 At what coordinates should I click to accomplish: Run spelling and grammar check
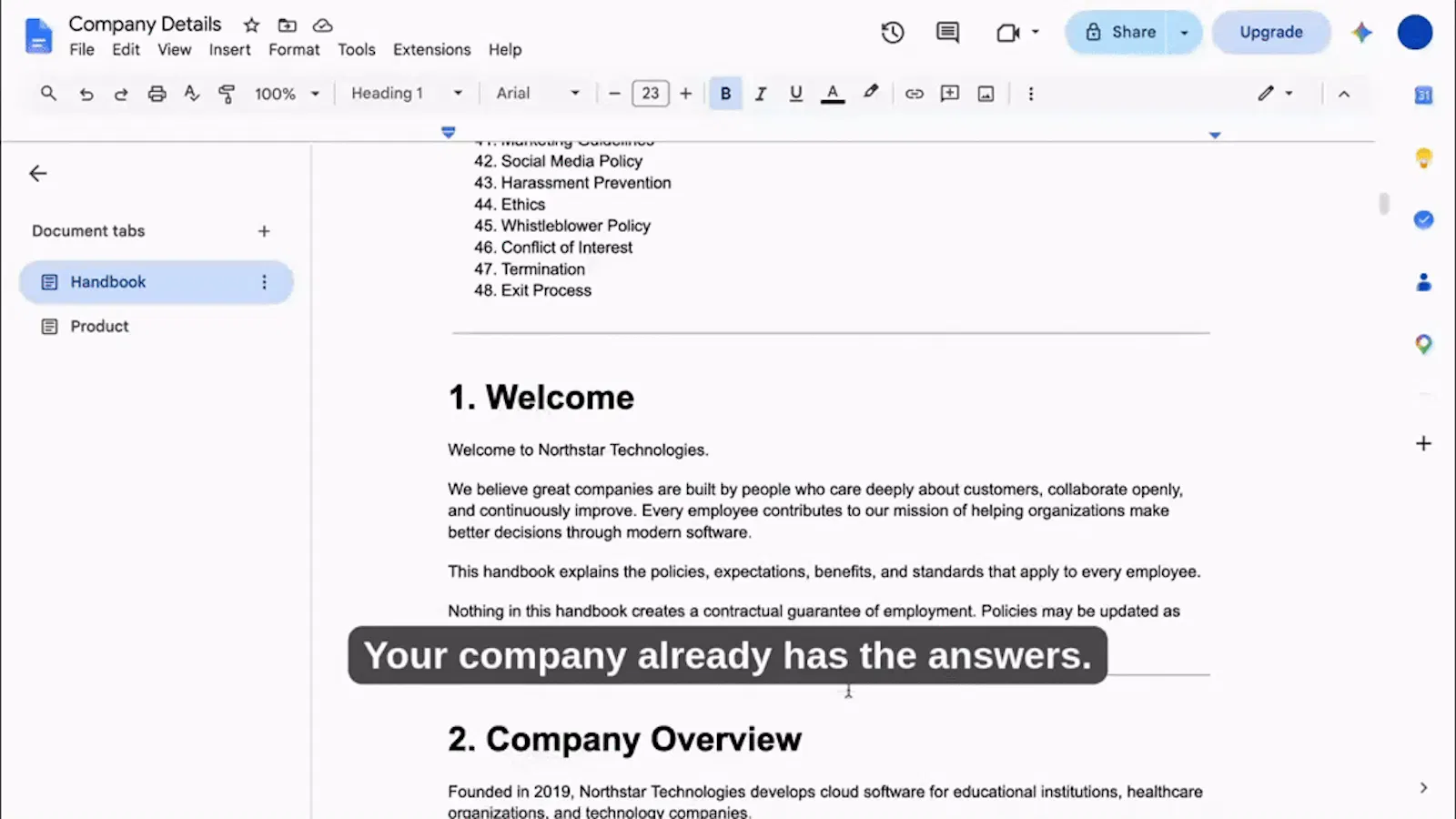point(191,93)
